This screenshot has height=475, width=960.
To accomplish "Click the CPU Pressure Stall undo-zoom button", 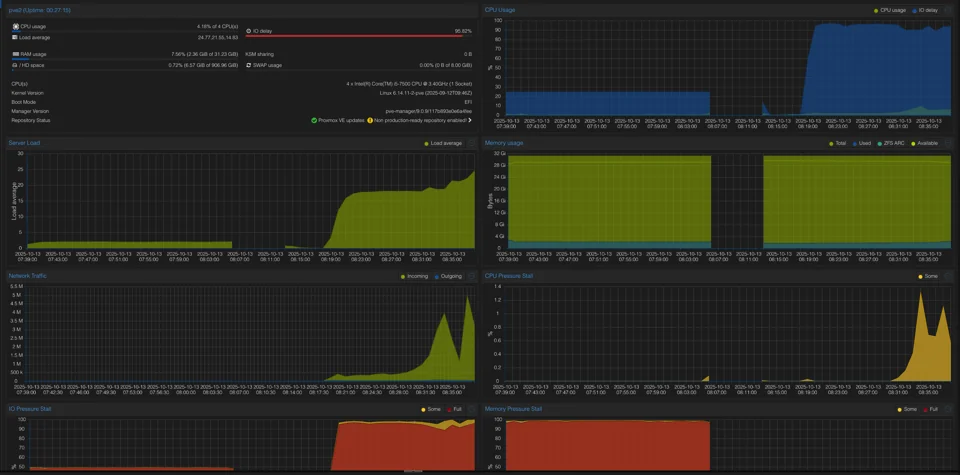I will pos(948,276).
